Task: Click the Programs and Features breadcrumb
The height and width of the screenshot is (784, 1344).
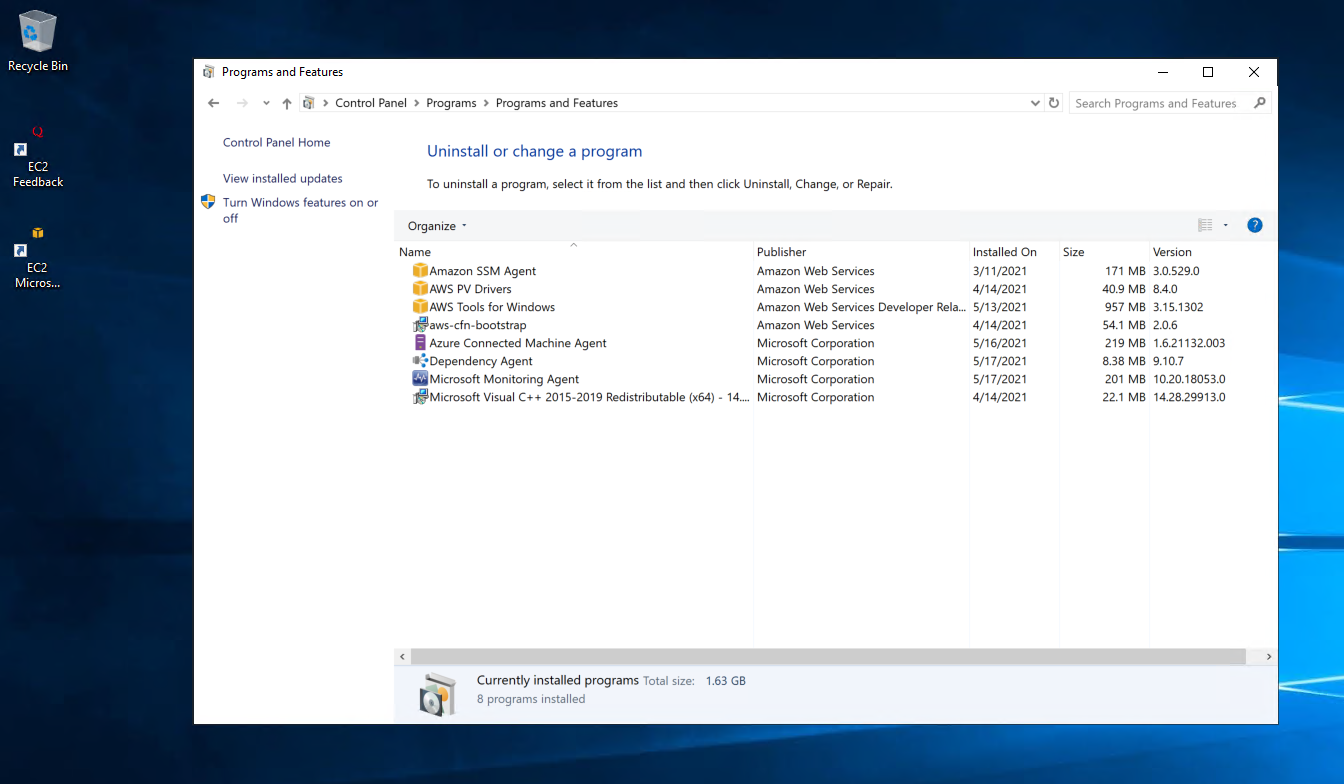Action: point(557,103)
